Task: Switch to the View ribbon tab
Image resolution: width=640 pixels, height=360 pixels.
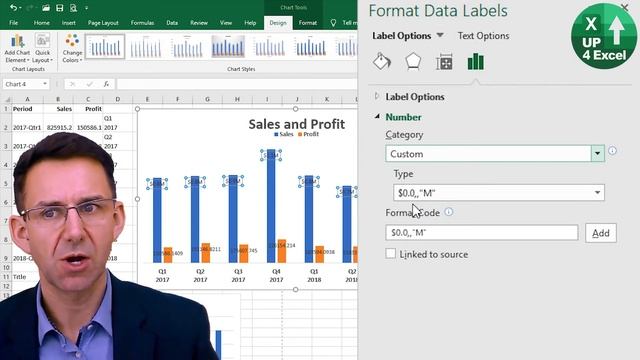Action: point(226,23)
